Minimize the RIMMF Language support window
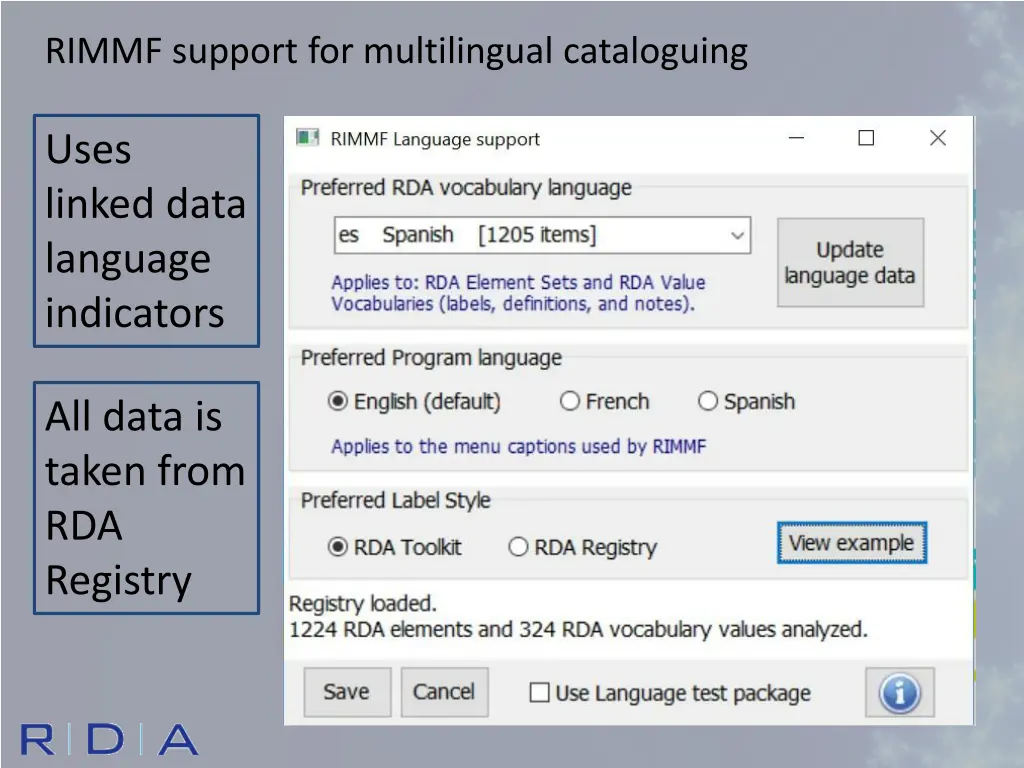Screen dimensions: 1024x768 [x=796, y=138]
